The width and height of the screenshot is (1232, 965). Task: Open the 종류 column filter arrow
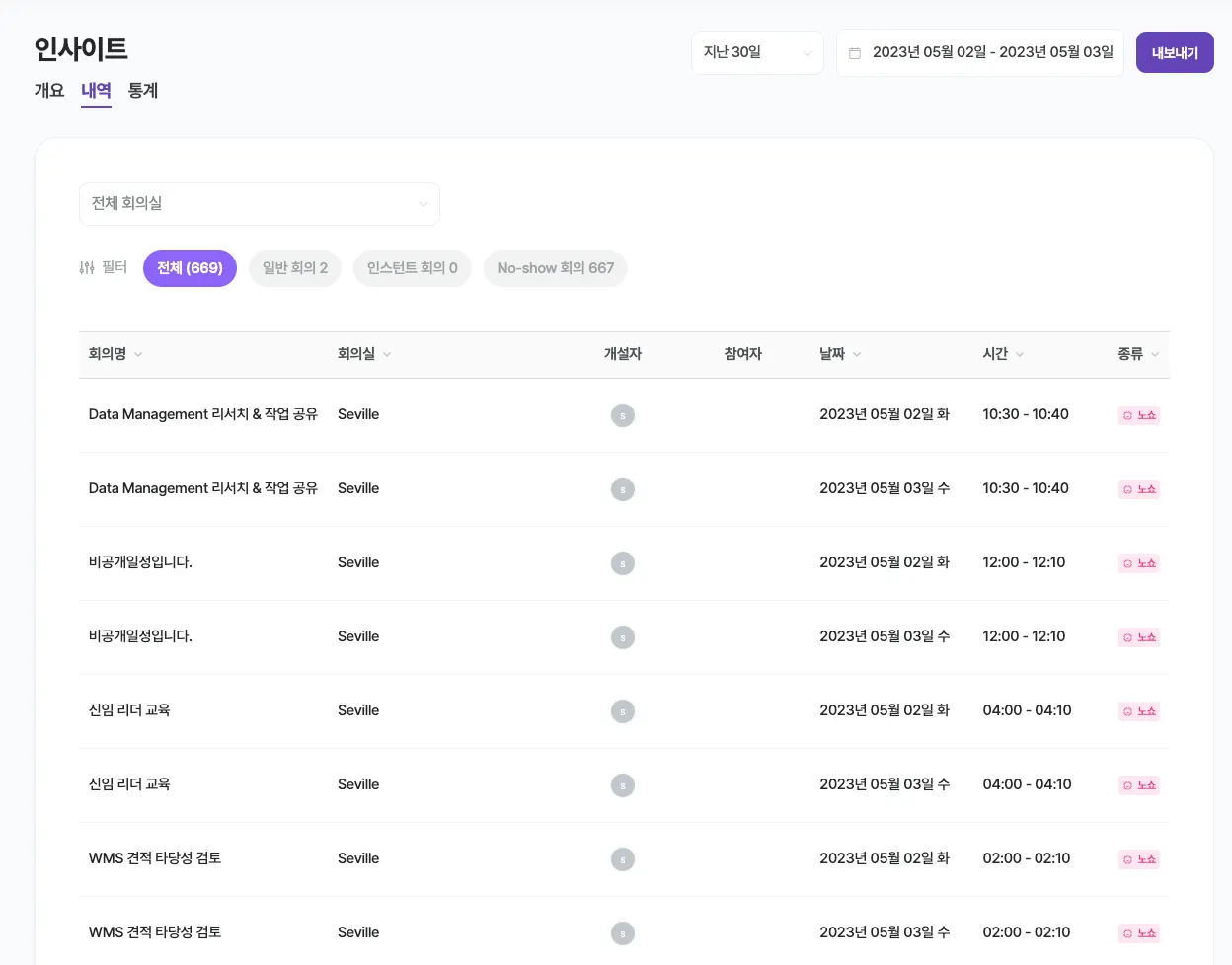click(1155, 354)
